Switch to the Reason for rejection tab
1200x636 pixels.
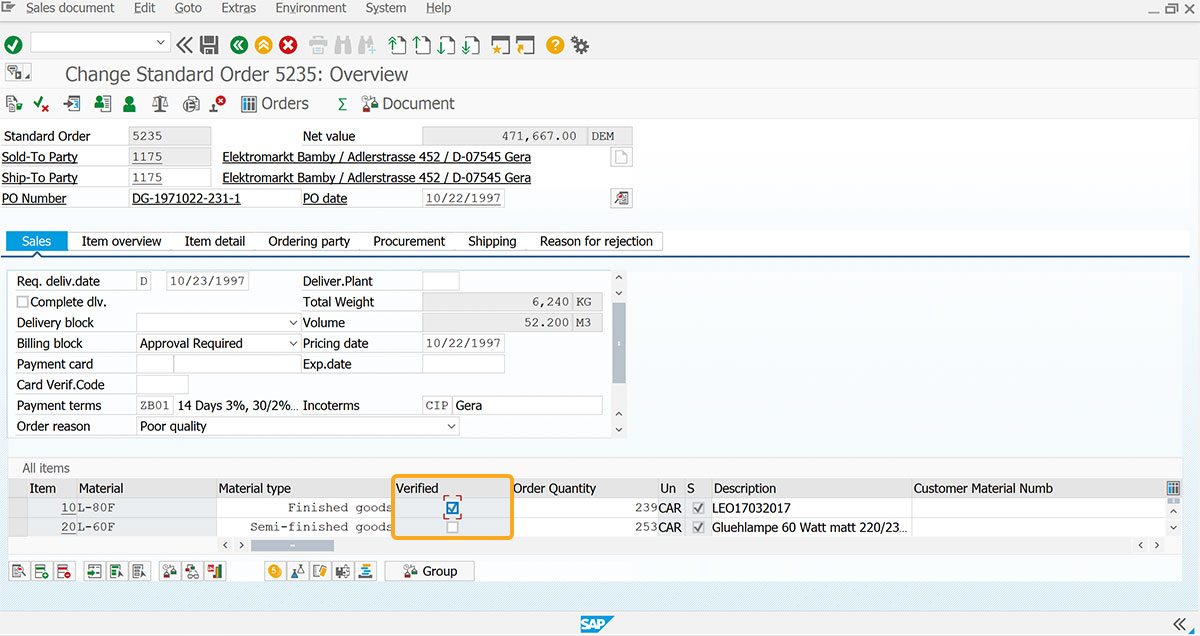[596, 241]
